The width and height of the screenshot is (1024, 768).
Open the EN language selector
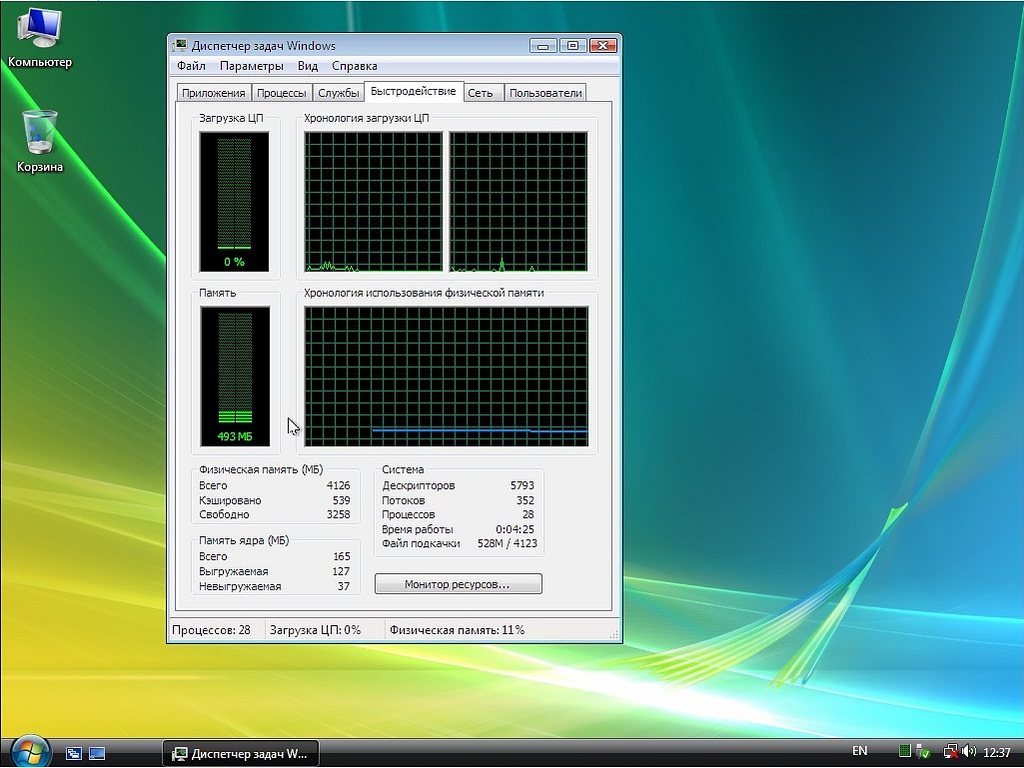(x=860, y=751)
